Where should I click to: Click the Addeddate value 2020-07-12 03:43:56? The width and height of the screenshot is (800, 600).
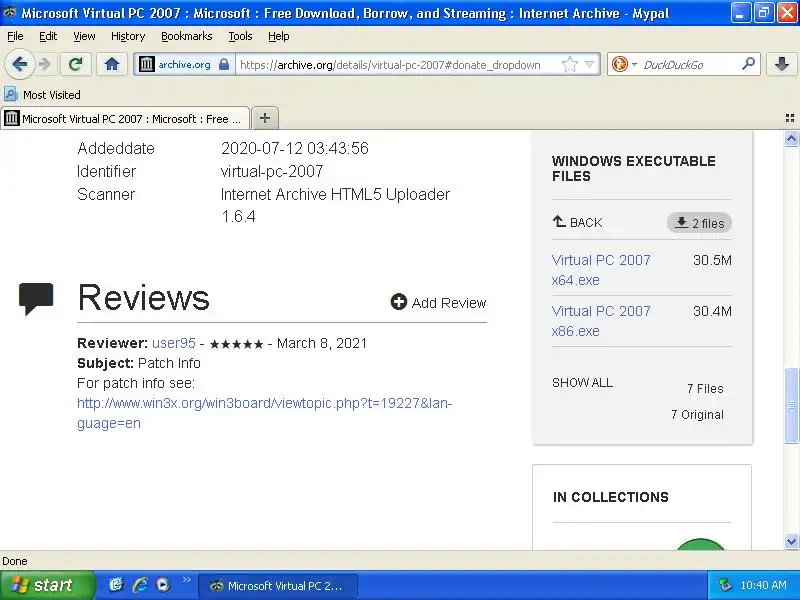pyautogui.click(x=294, y=148)
